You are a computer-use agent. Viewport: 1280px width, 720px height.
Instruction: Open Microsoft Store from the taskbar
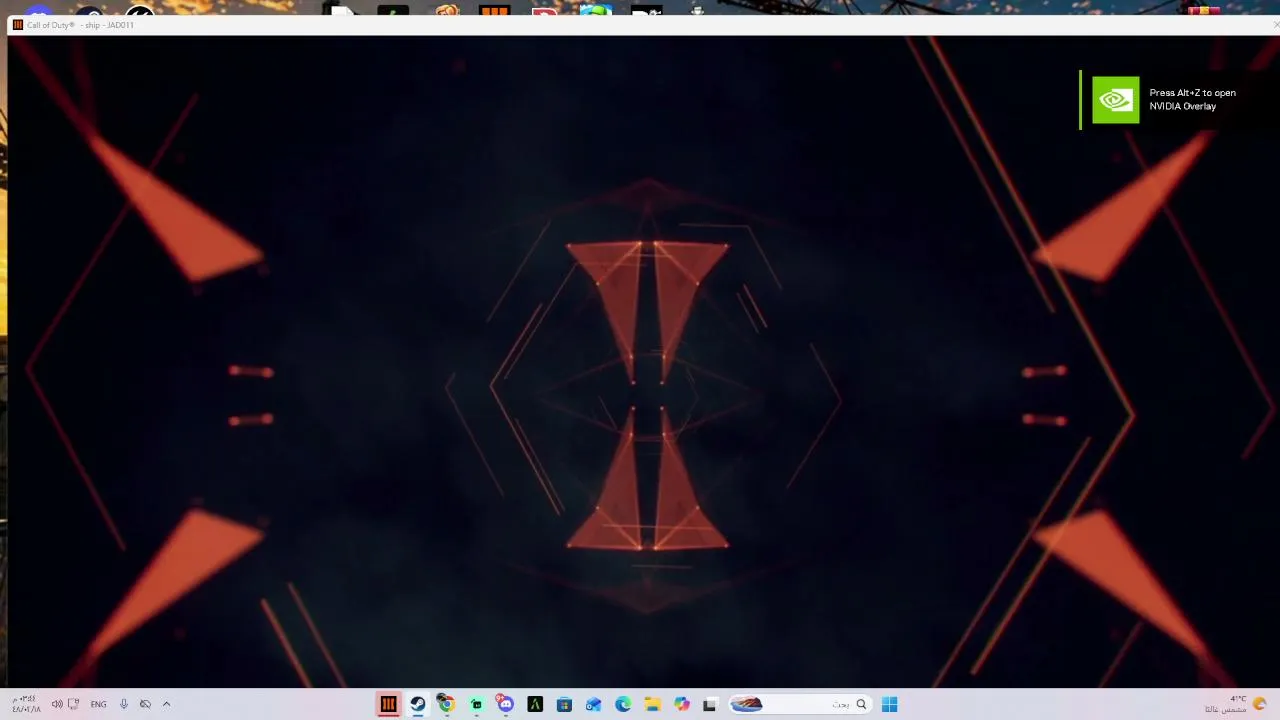[564, 704]
